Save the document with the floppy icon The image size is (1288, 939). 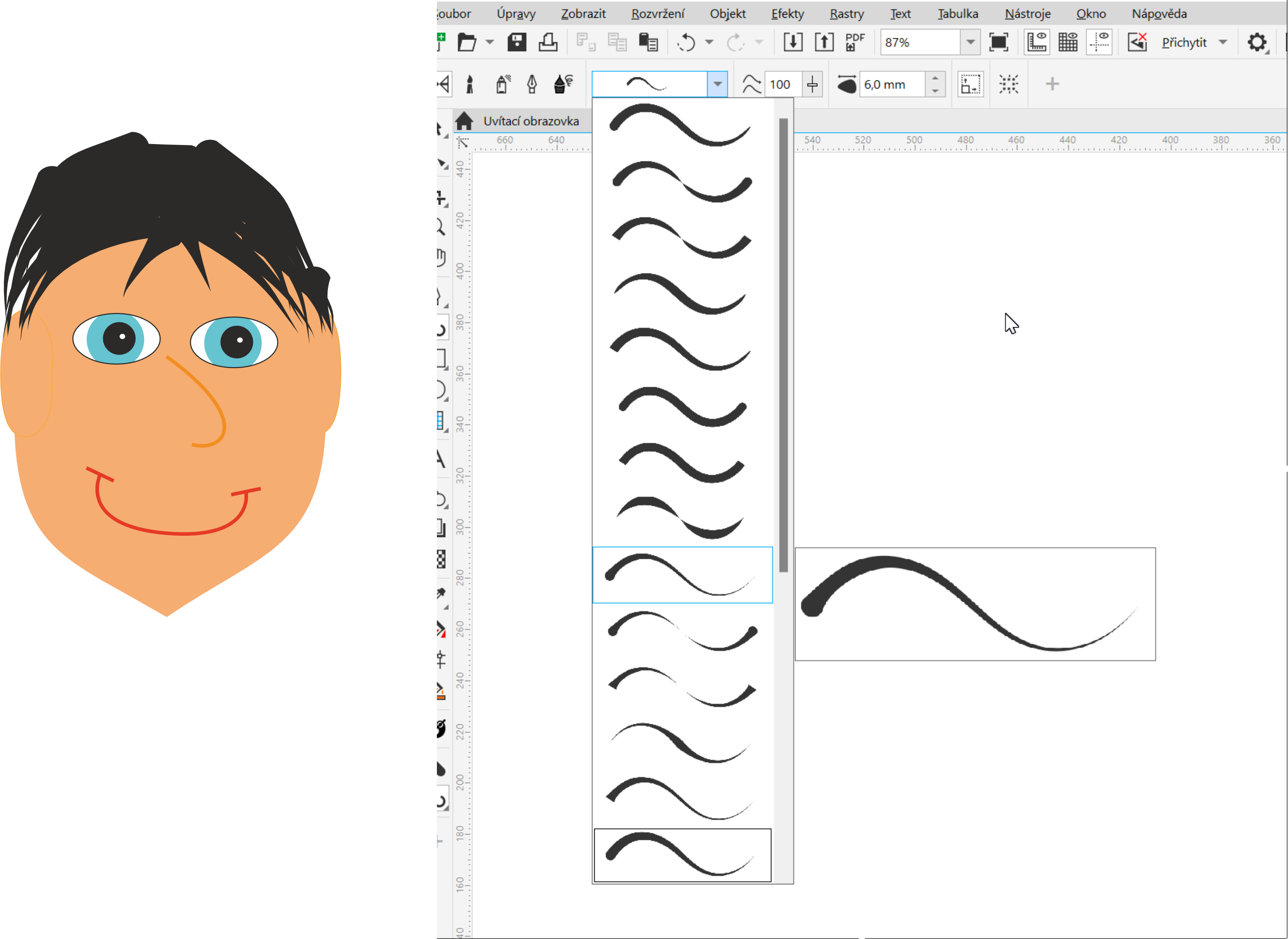coord(516,42)
